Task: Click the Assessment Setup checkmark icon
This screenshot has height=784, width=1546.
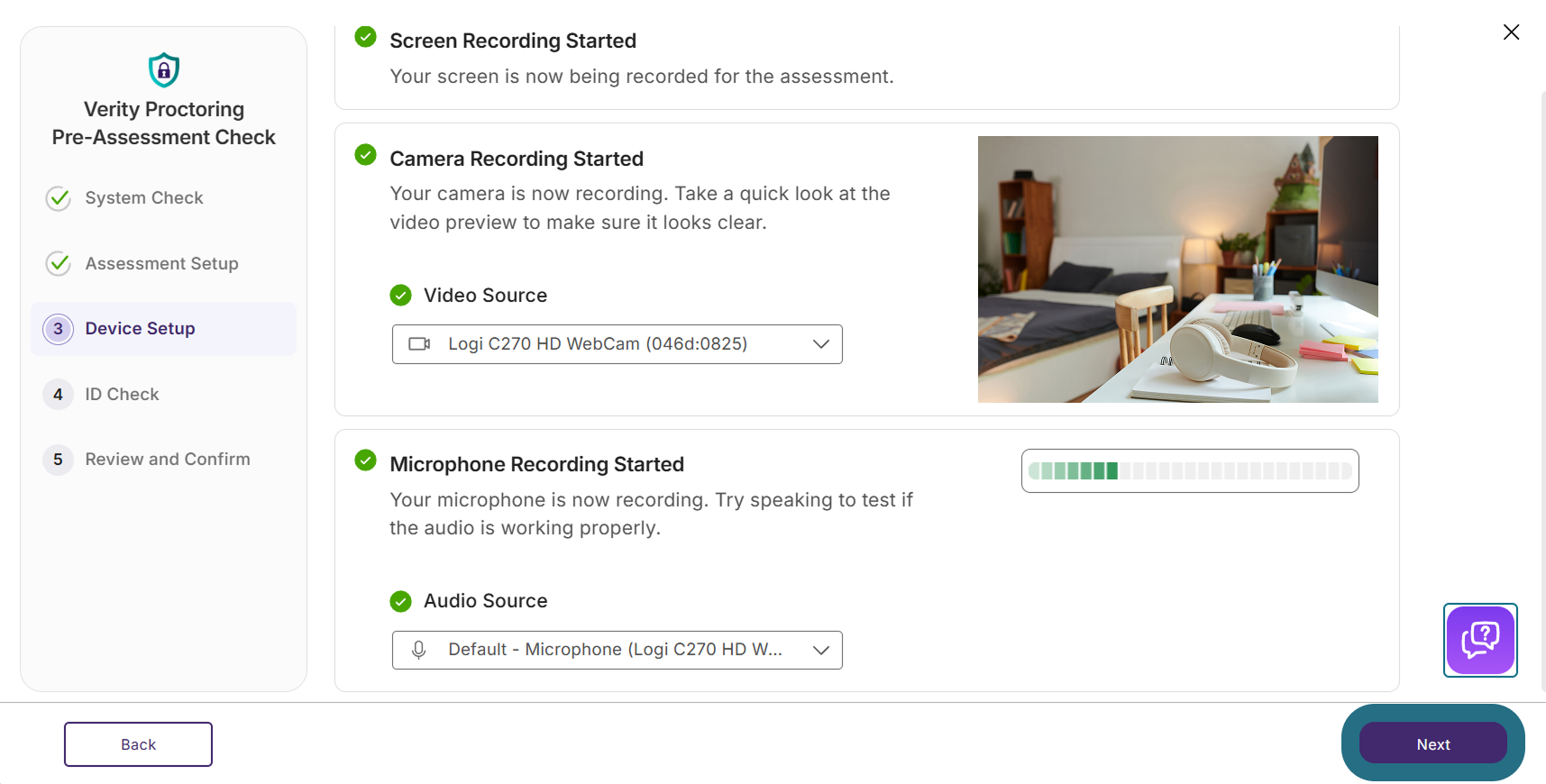Action: (59, 264)
